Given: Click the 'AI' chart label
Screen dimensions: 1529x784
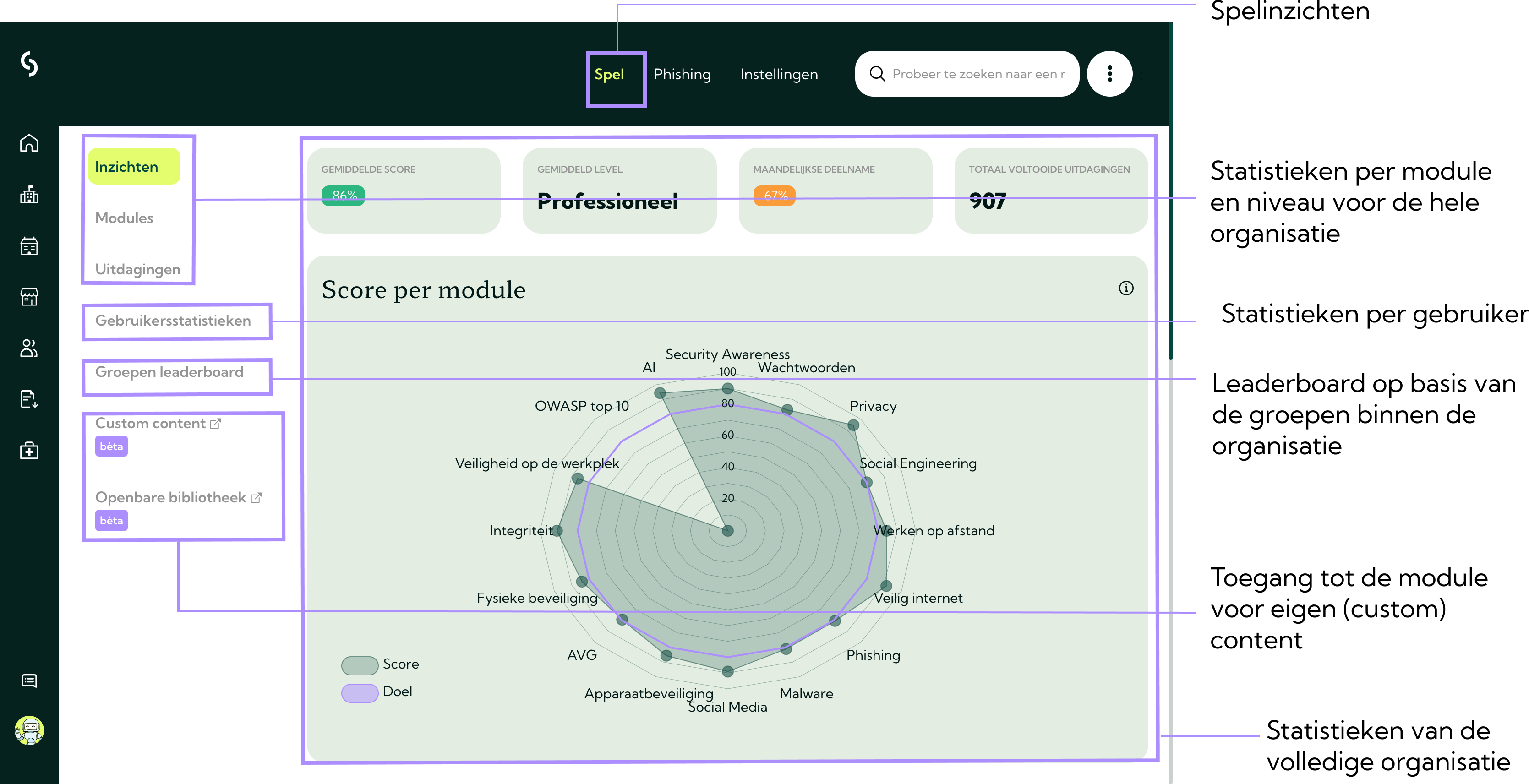Looking at the screenshot, I should tap(649, 368).
